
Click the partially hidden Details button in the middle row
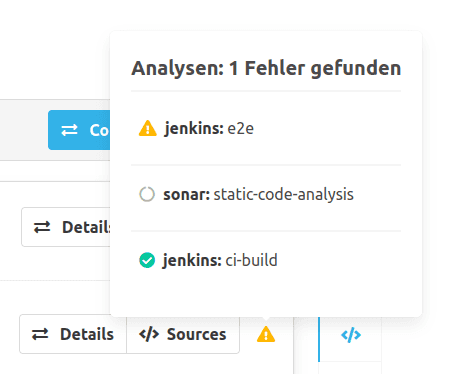(x=66, y=227)
